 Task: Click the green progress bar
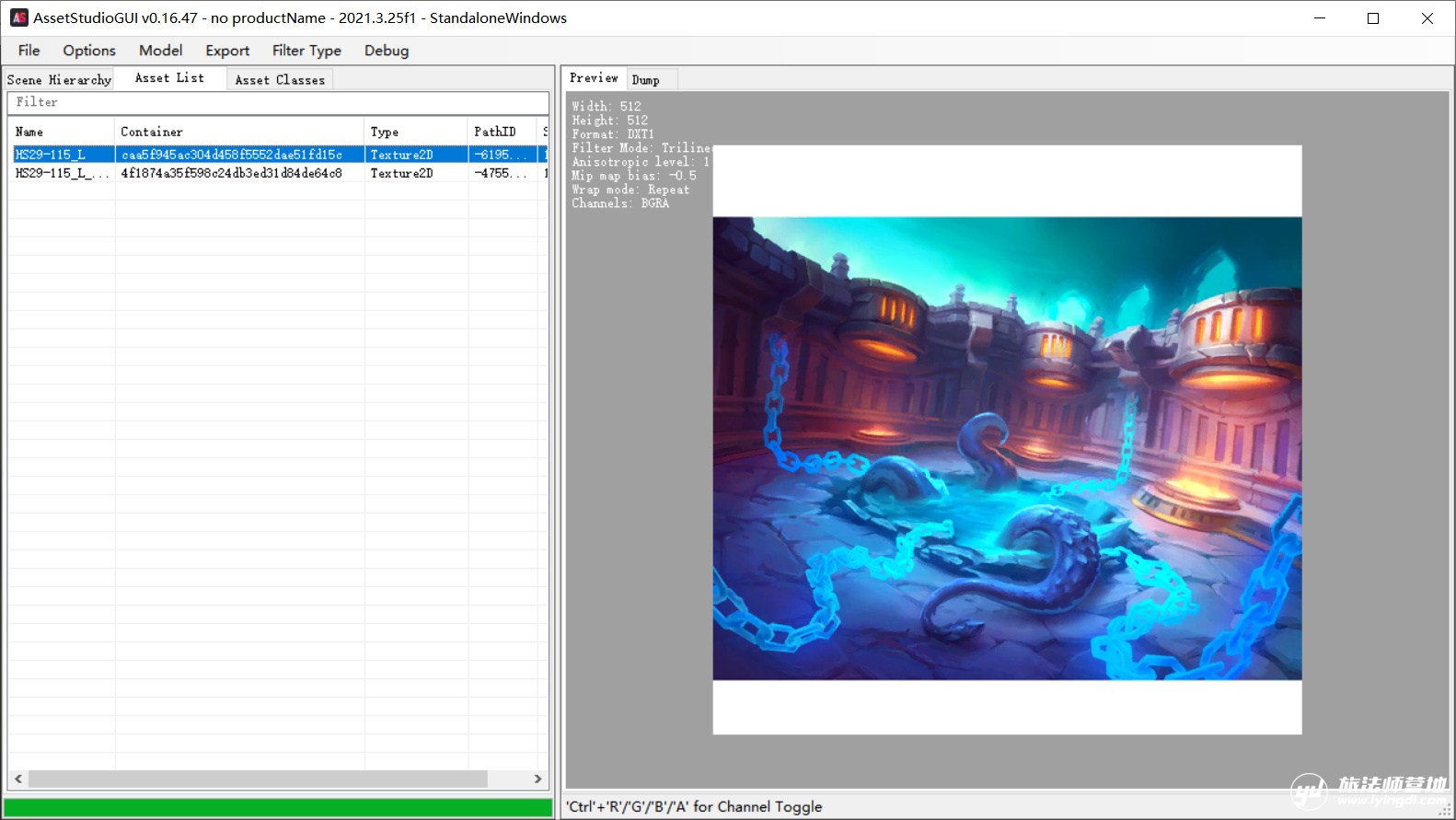click(x=278, y=808)
